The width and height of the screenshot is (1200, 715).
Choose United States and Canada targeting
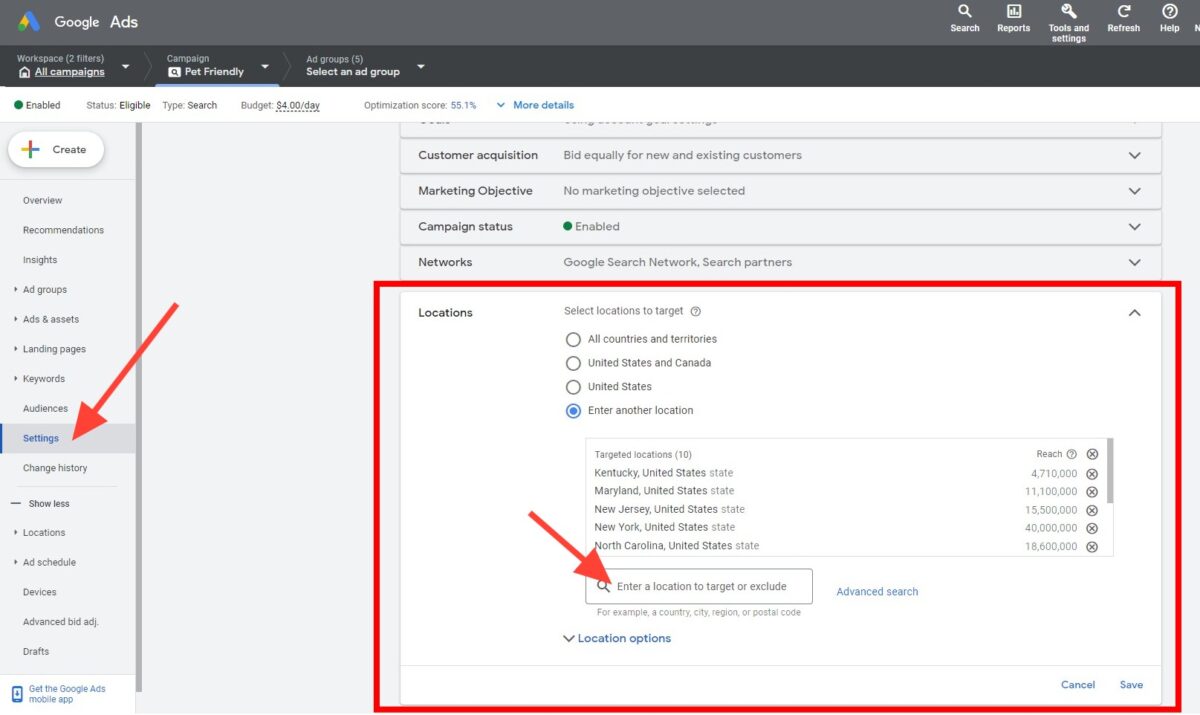[573, 363]
